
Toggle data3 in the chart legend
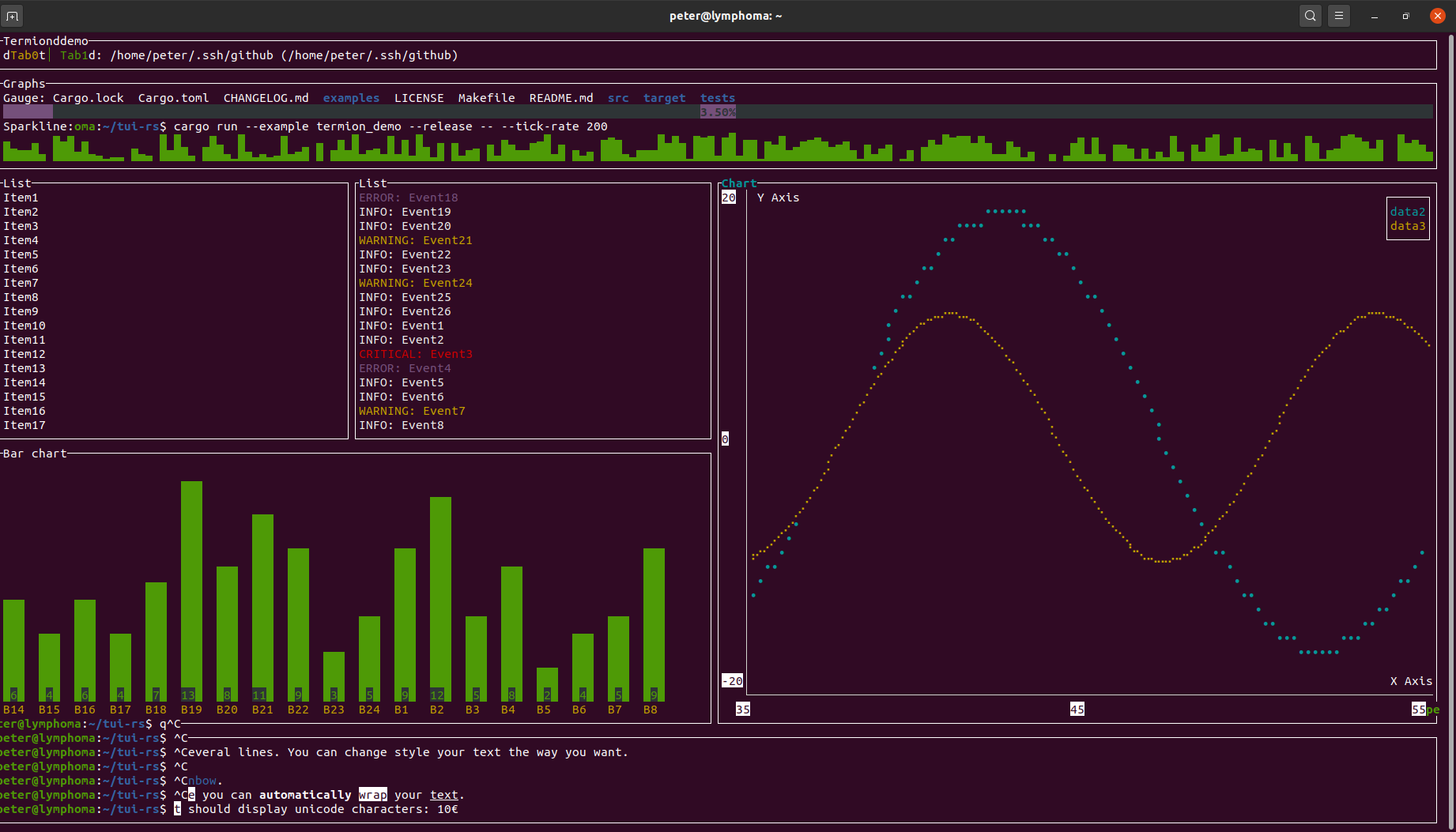click(1407, 226)
